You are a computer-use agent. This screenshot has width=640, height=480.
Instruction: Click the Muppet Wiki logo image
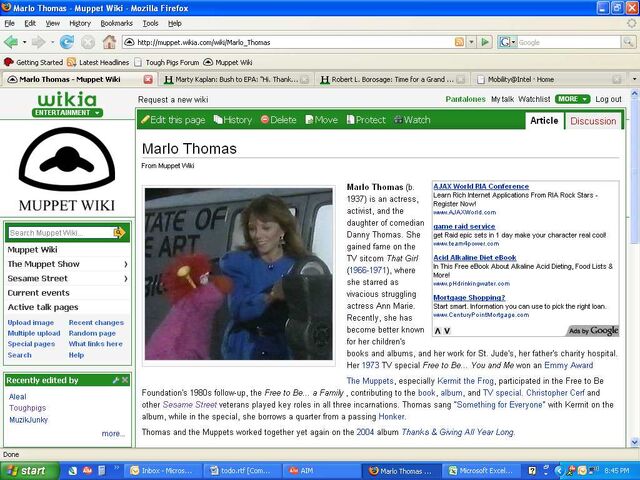coord(67,169)
